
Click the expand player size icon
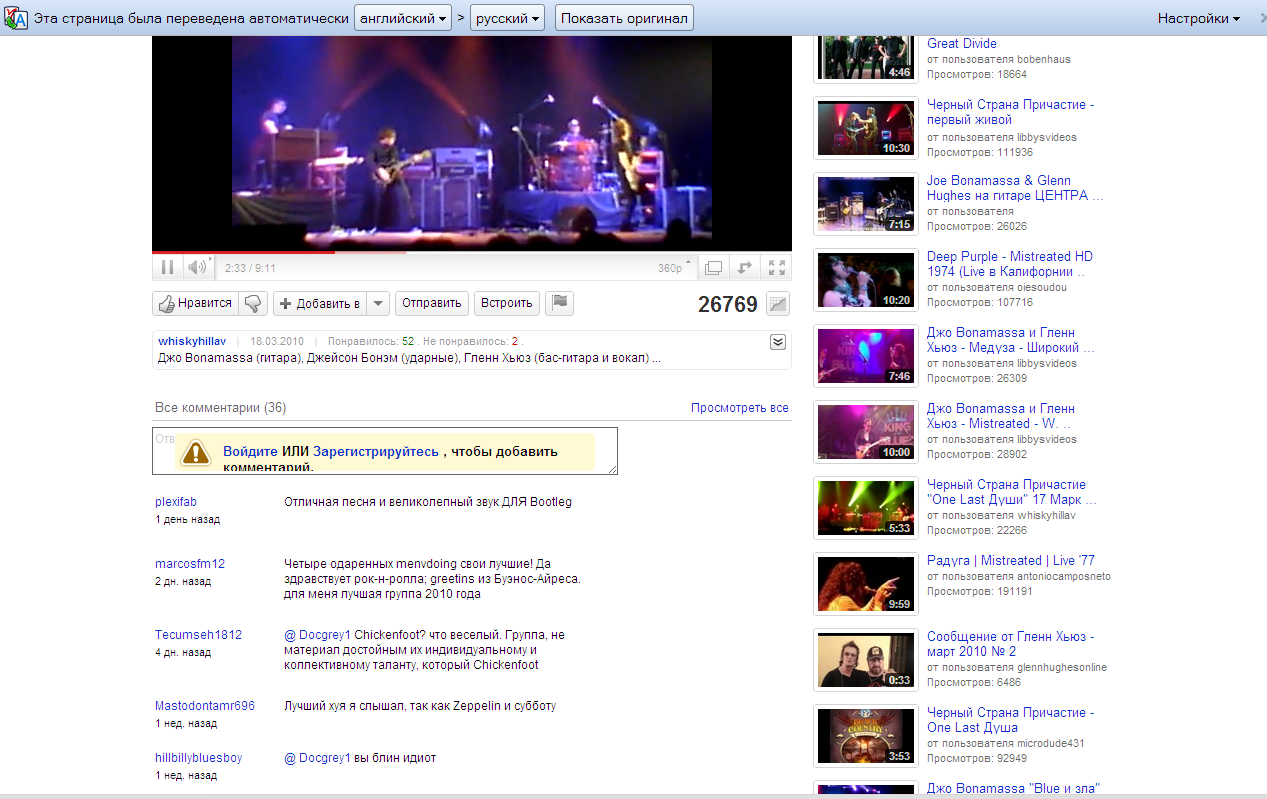point(744,267)
